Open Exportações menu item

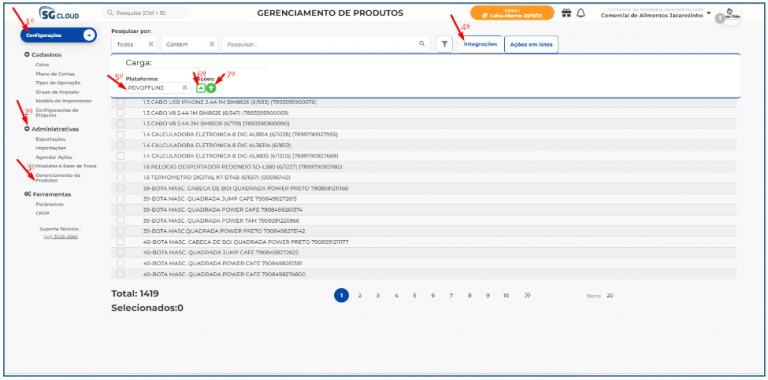tap(50, 139)
